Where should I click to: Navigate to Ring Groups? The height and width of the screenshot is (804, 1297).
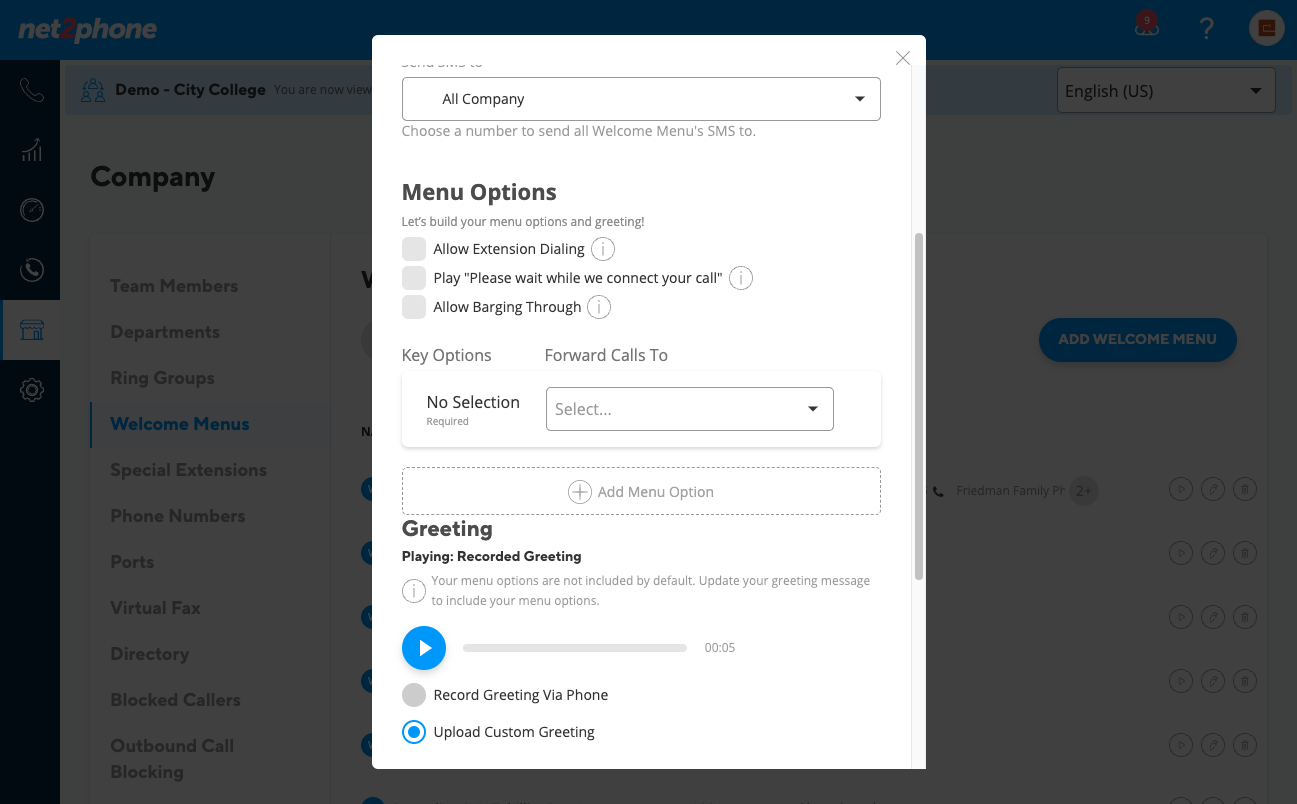click(x=162, y=378)
